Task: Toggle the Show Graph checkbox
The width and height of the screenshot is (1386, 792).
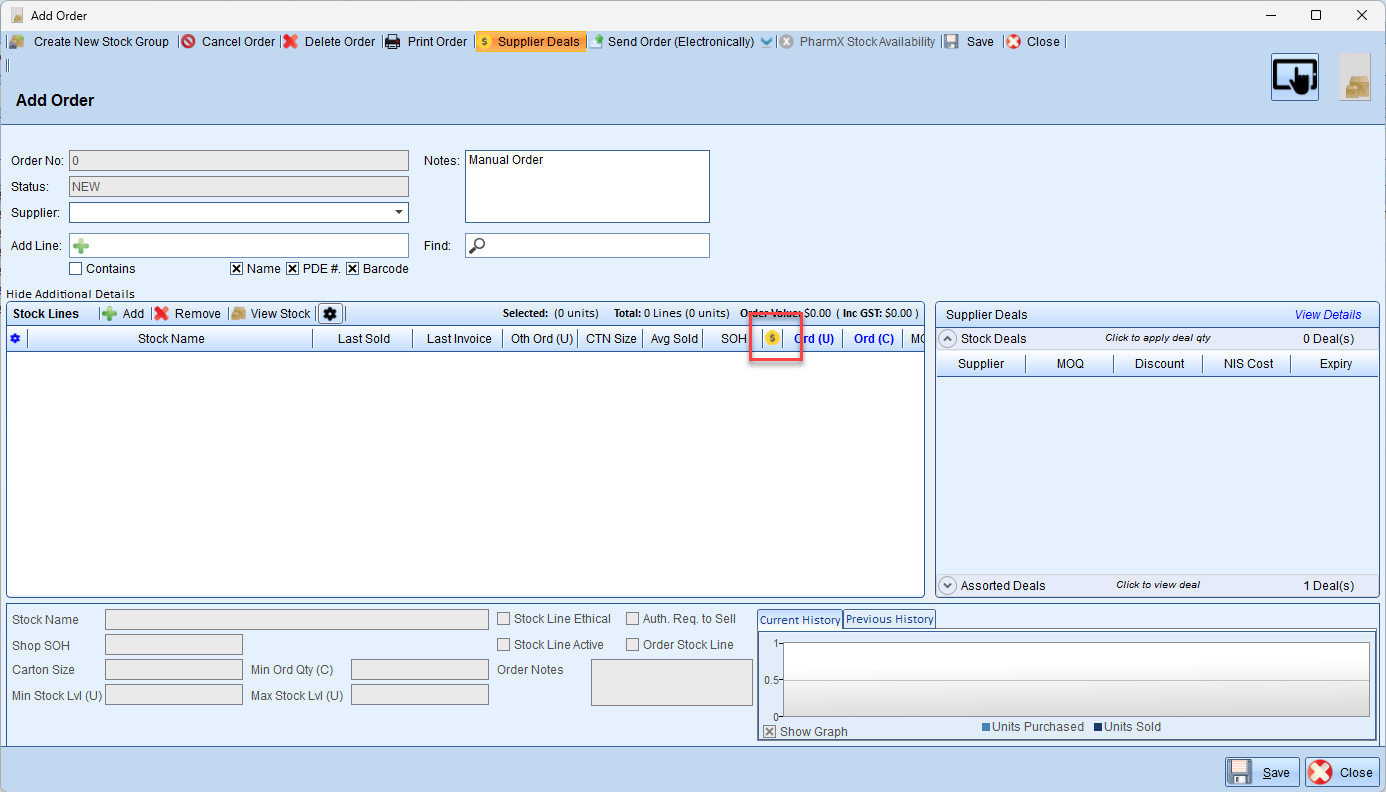Action: point(769,732)
